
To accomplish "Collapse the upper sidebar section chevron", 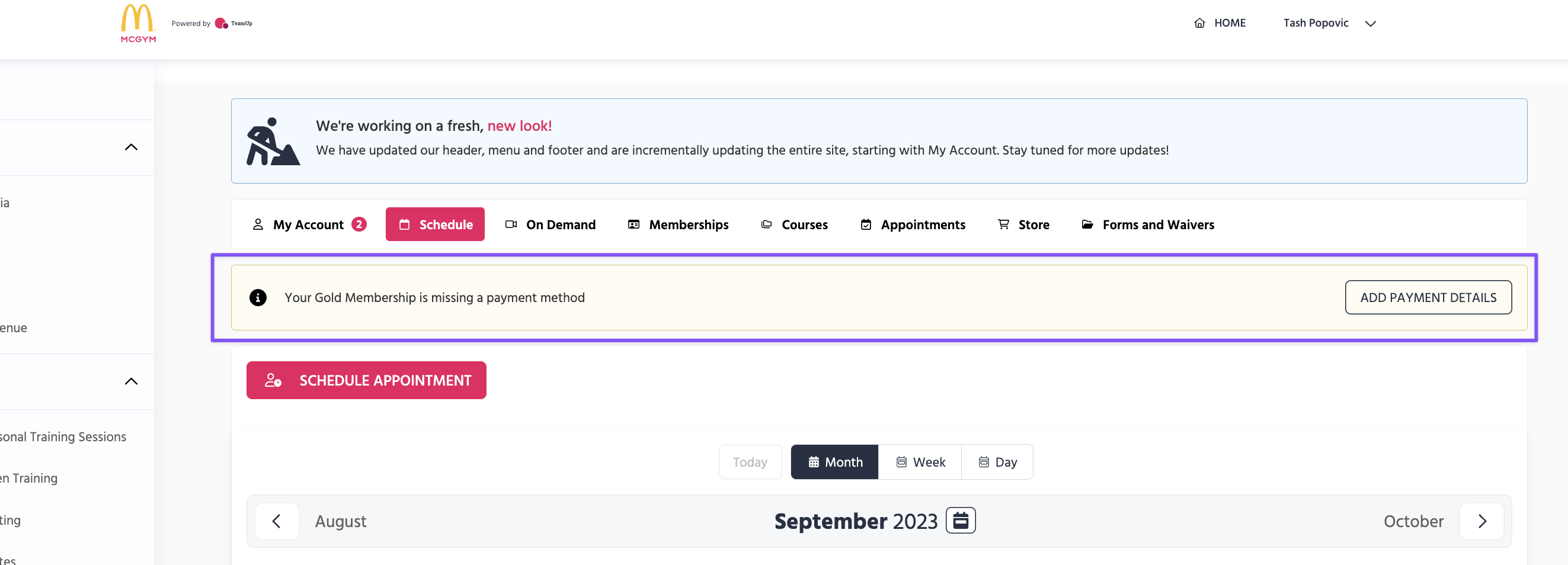I will pos(131,147).
